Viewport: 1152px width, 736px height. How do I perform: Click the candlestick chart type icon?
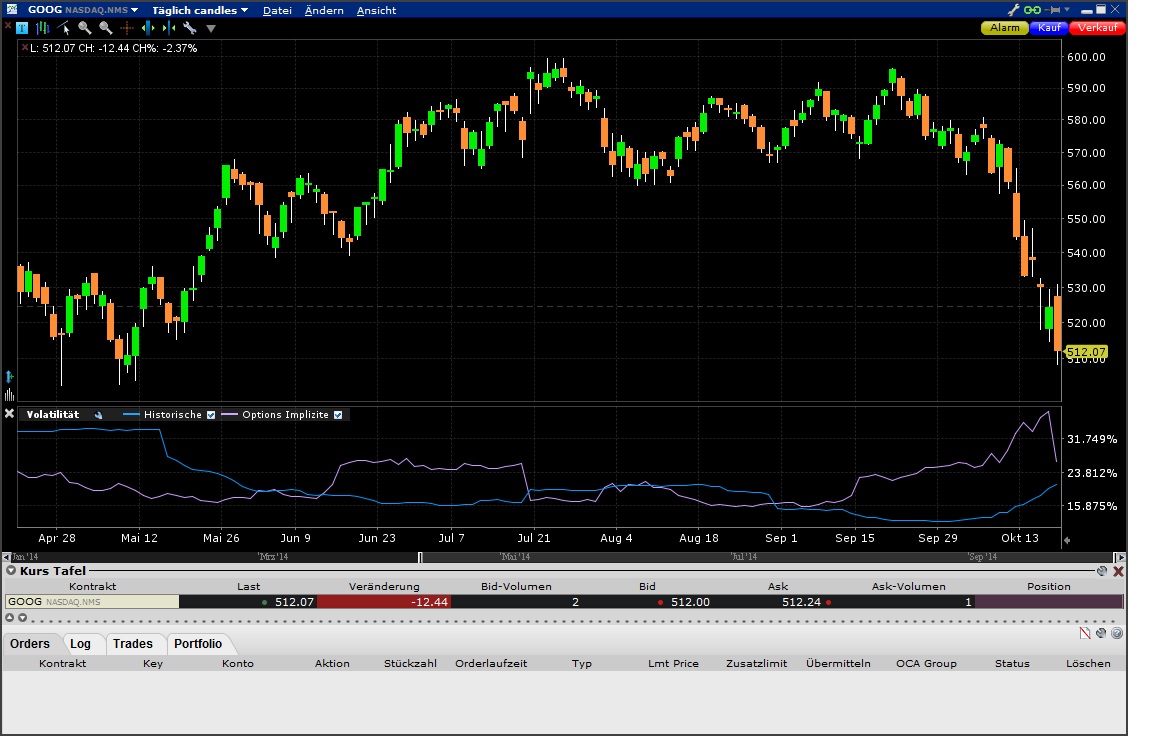point(43,28)
